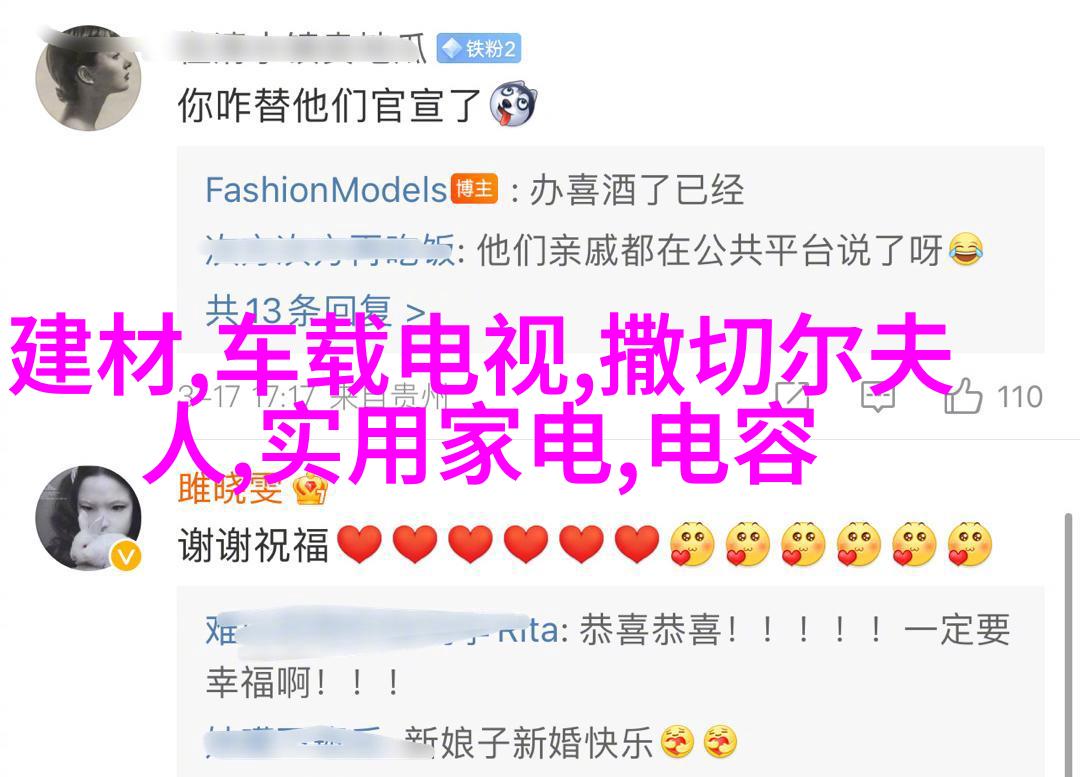
Task: Open the comment reply icon
Action: [x=878, y=397]
